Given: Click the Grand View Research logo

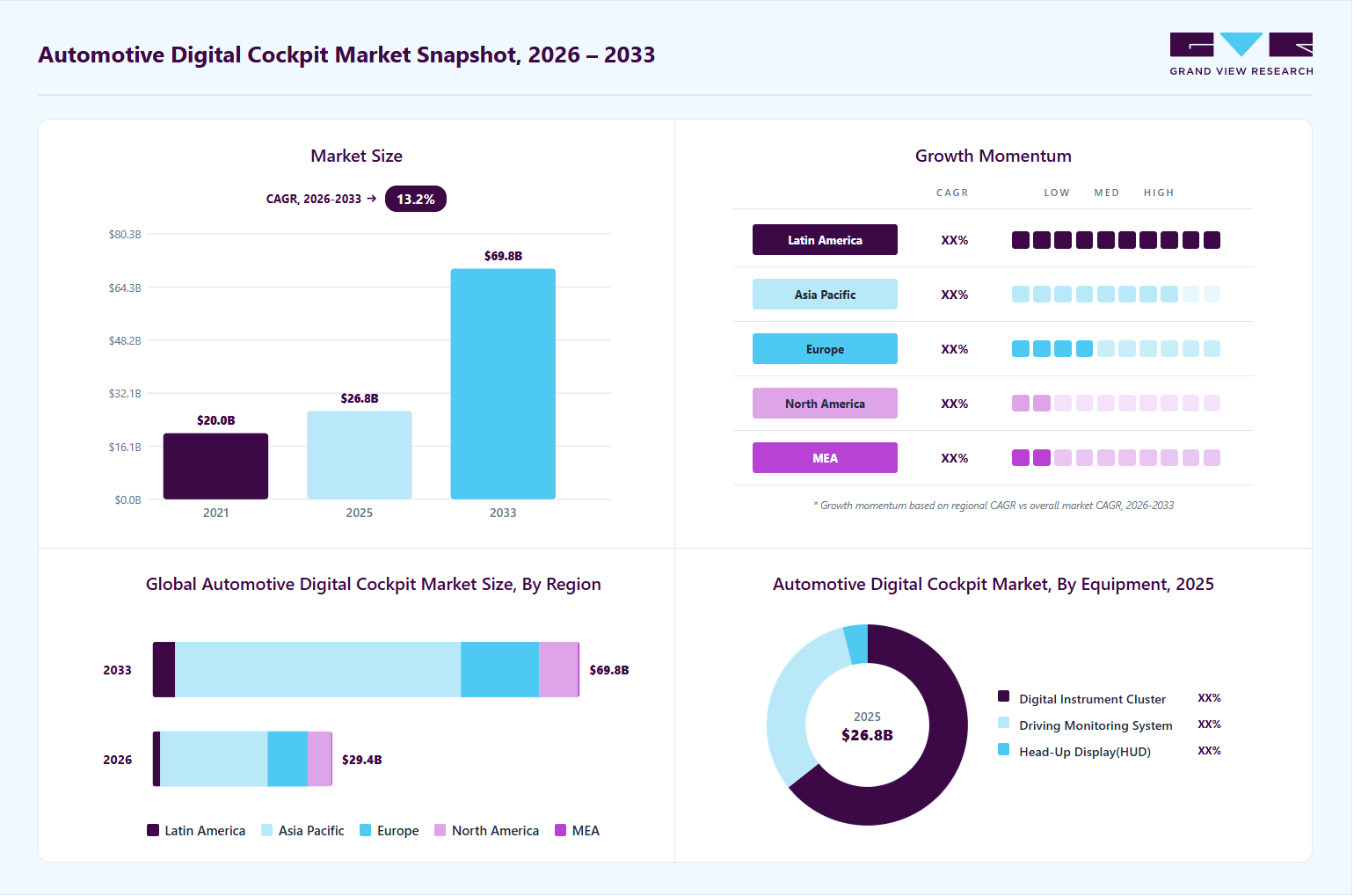Looking at the screenshot, I should 1241,55.
